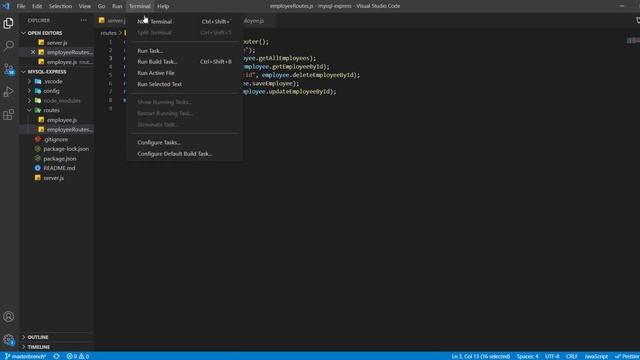Open the Source Control view
This screenshot has height=360, width=640.
(x=8, y=69)
